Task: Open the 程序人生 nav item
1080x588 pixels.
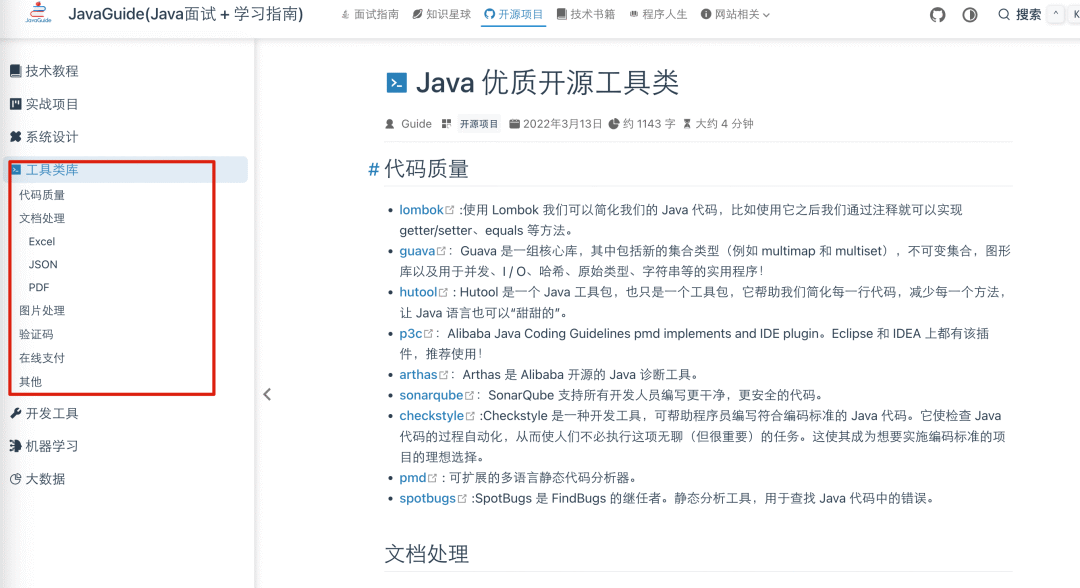Action: 658,14
